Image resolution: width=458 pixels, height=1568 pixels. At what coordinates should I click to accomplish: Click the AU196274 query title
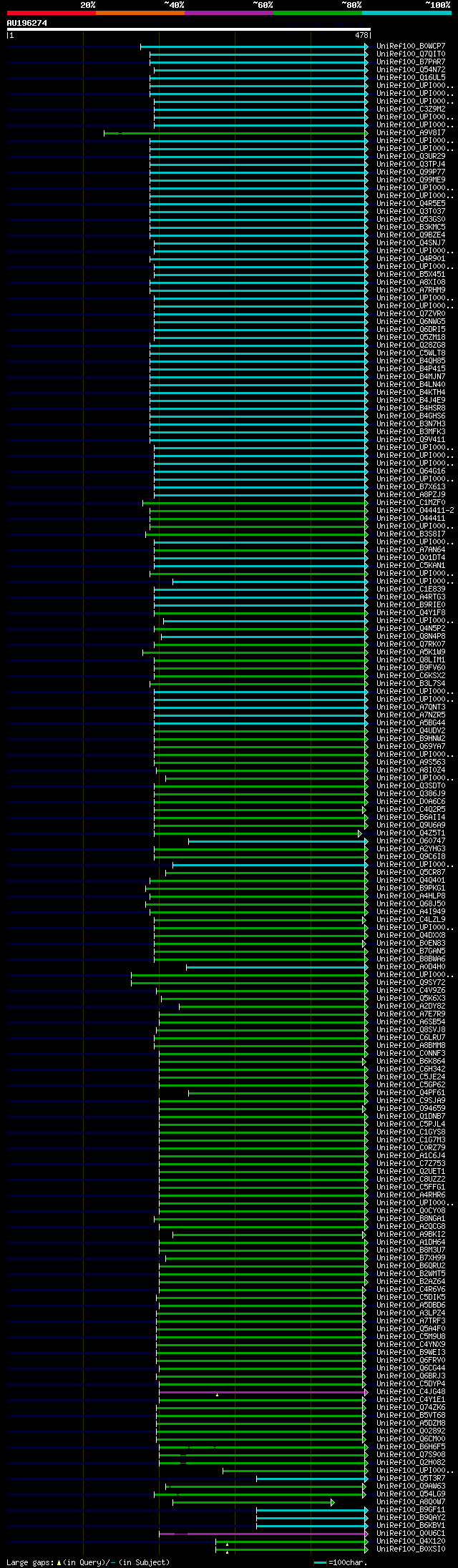click(27, 23)
